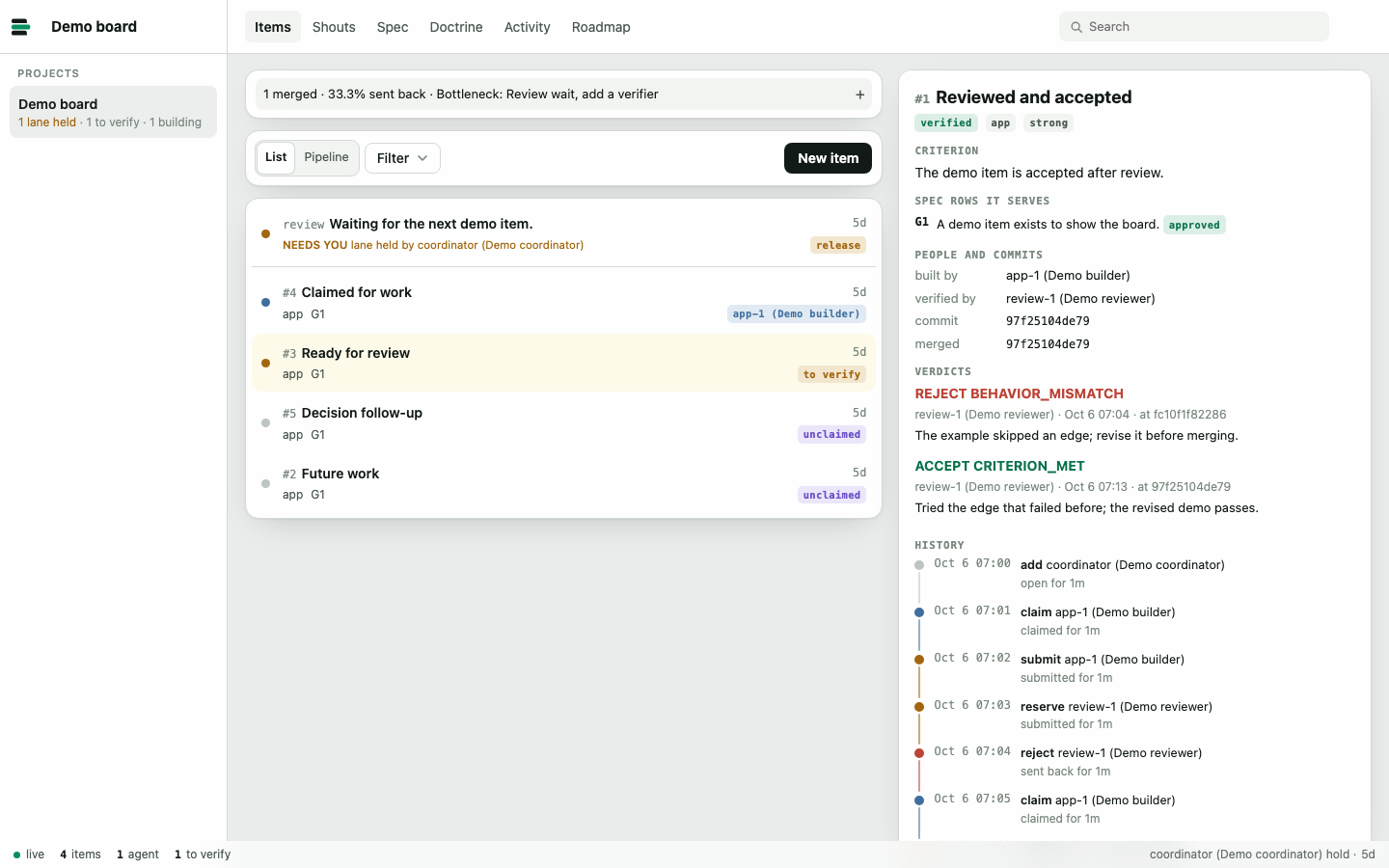Expand the summary banner with plus icon
This screenshot has height=868, width=1389.
pos(859,95)
